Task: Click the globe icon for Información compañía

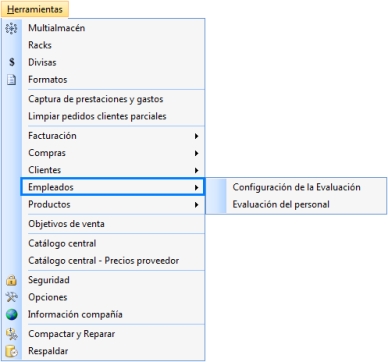Action: pyautogui.click(x=12, y=314)
